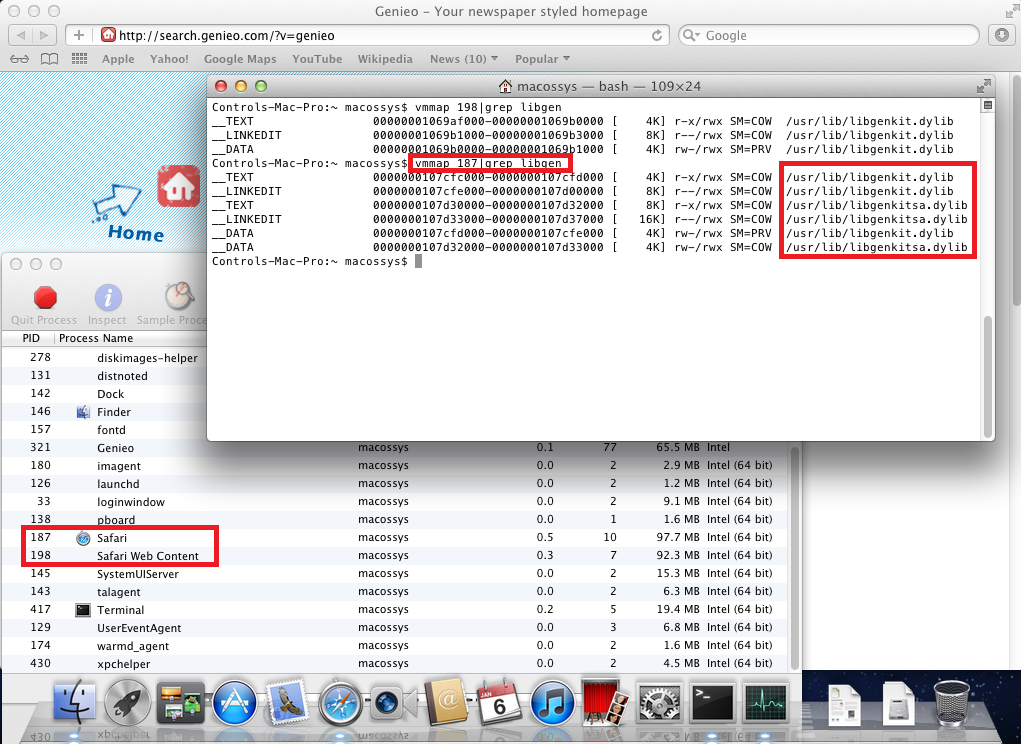Expand the Popular bookmarks dropdown
Image resolution: width=1021 pixels, height=744 pixels.
pyautogui.click(x=542, y=59)
